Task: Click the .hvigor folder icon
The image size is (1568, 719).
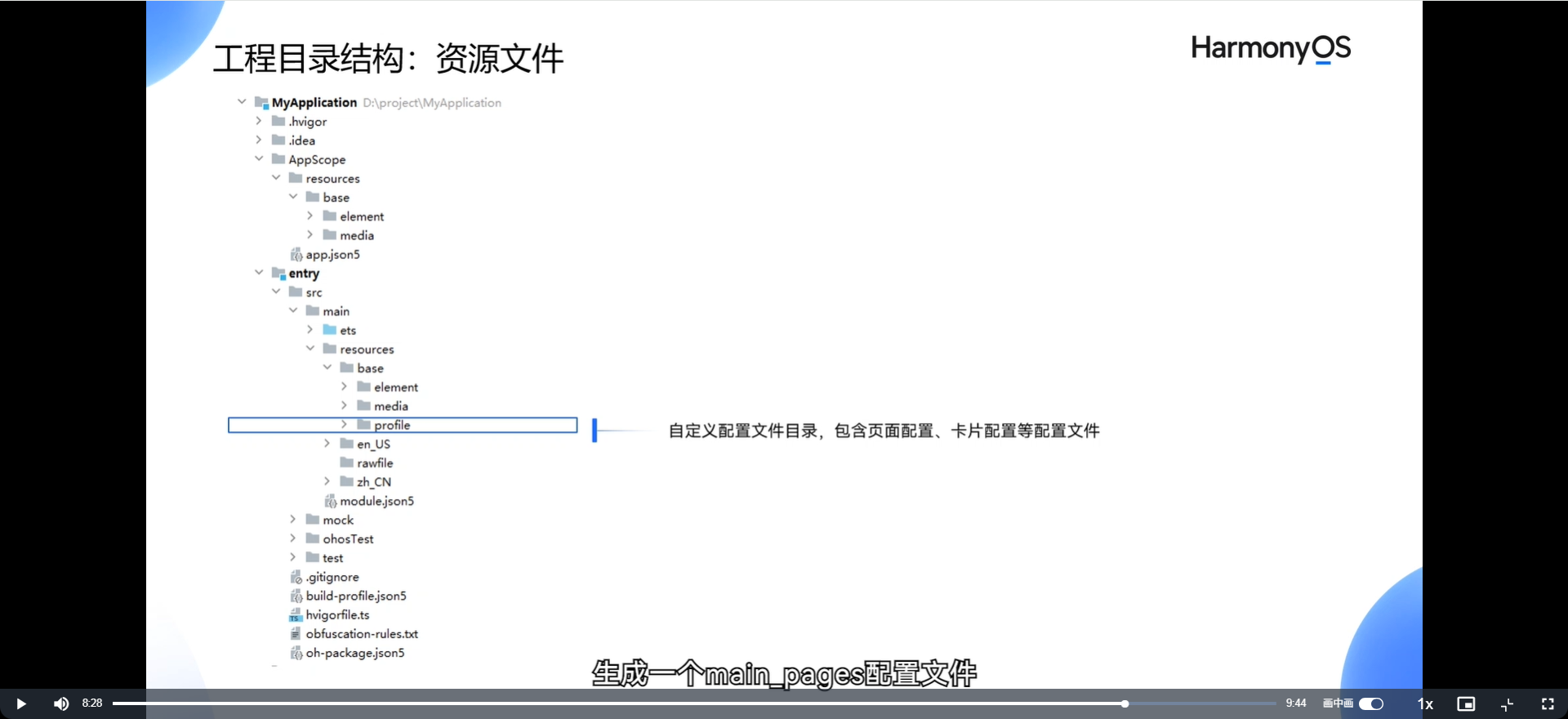Action: pos(278,121)
